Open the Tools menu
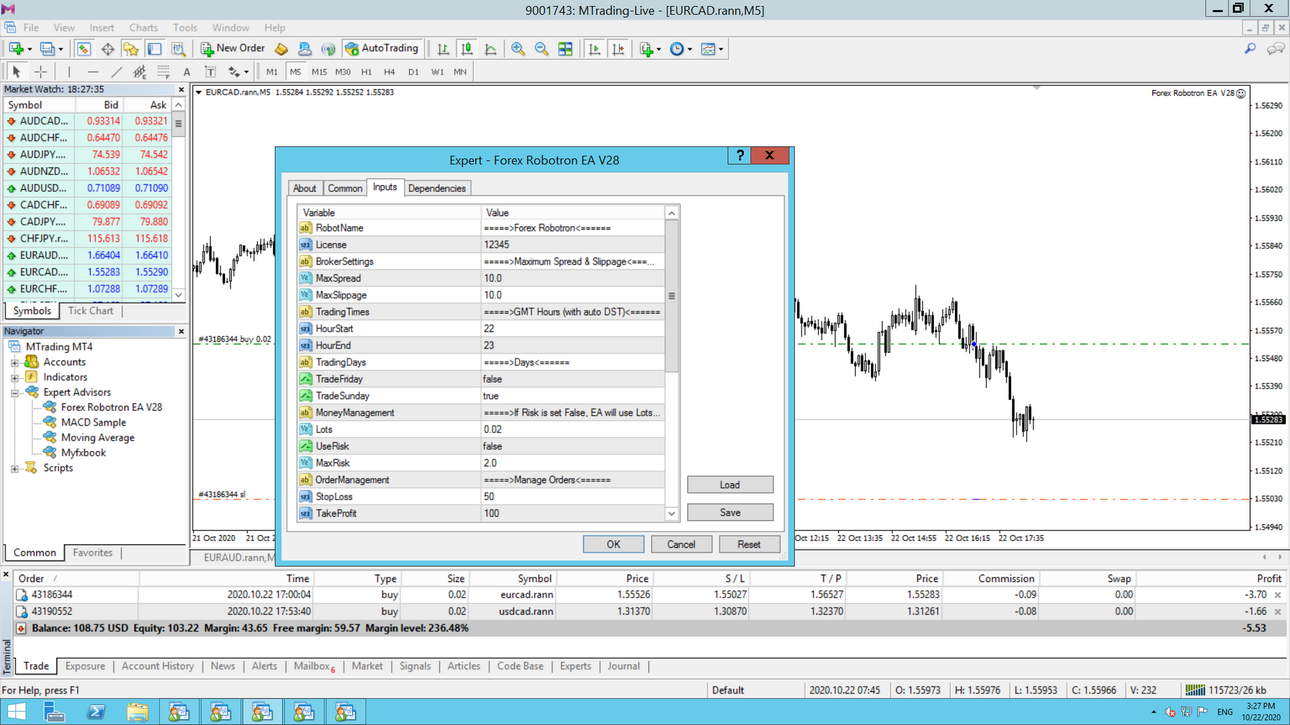This screenshot has width=1290, height=725. click(185, 28)
